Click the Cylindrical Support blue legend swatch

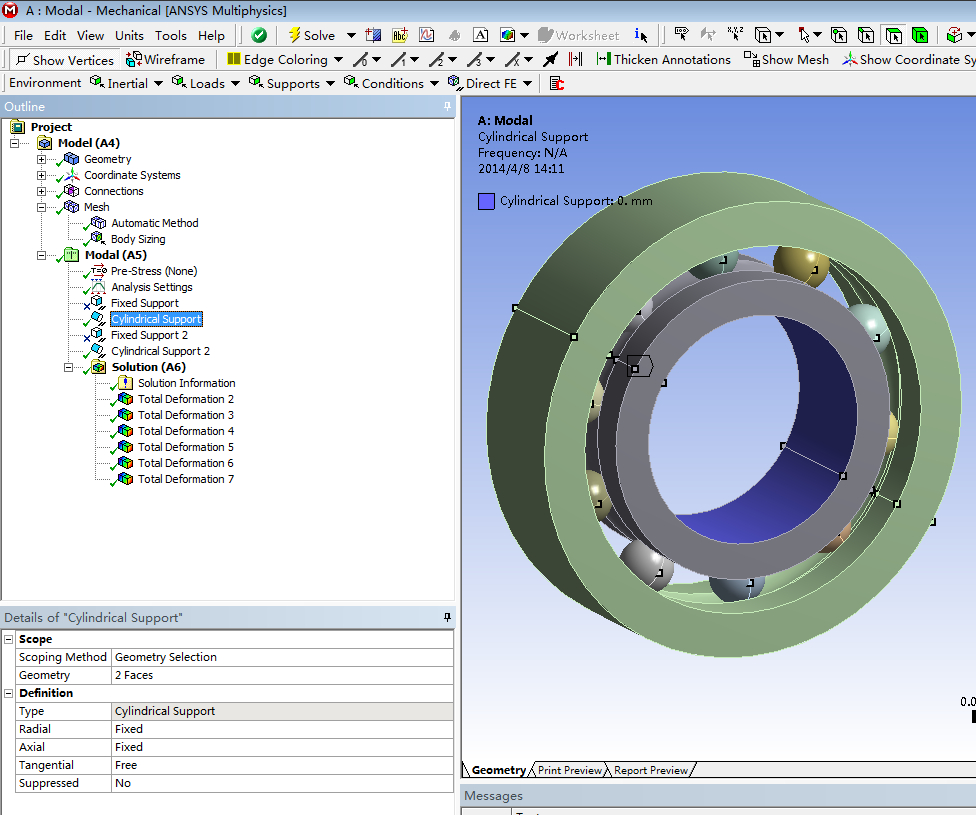tap(486, 201)
